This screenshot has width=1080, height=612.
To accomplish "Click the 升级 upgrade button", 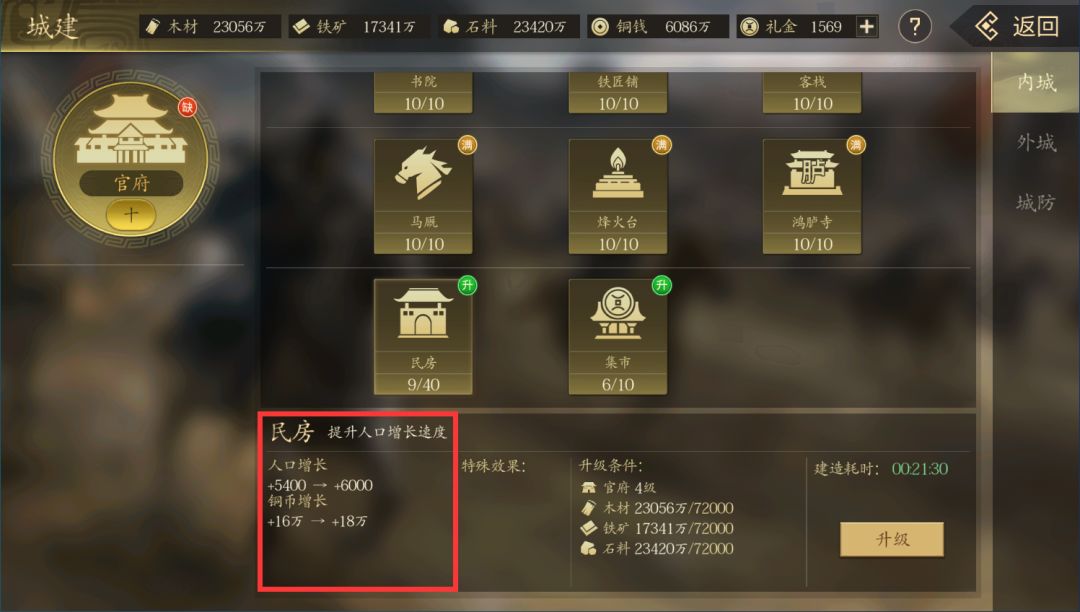I will 891,539.
